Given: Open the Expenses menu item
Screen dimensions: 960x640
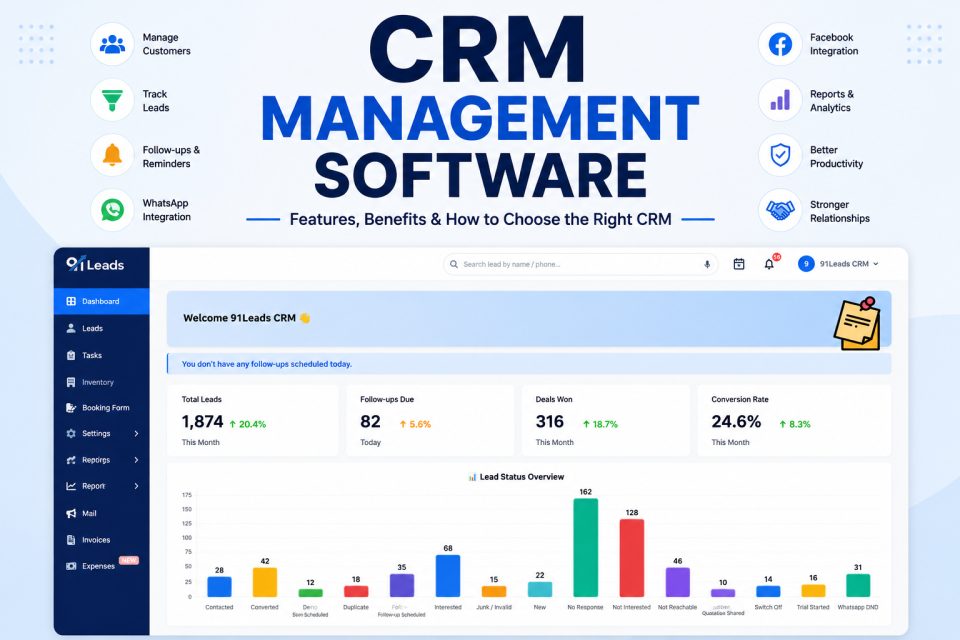Looking at the screenshot, I should (x=102, y=566).
